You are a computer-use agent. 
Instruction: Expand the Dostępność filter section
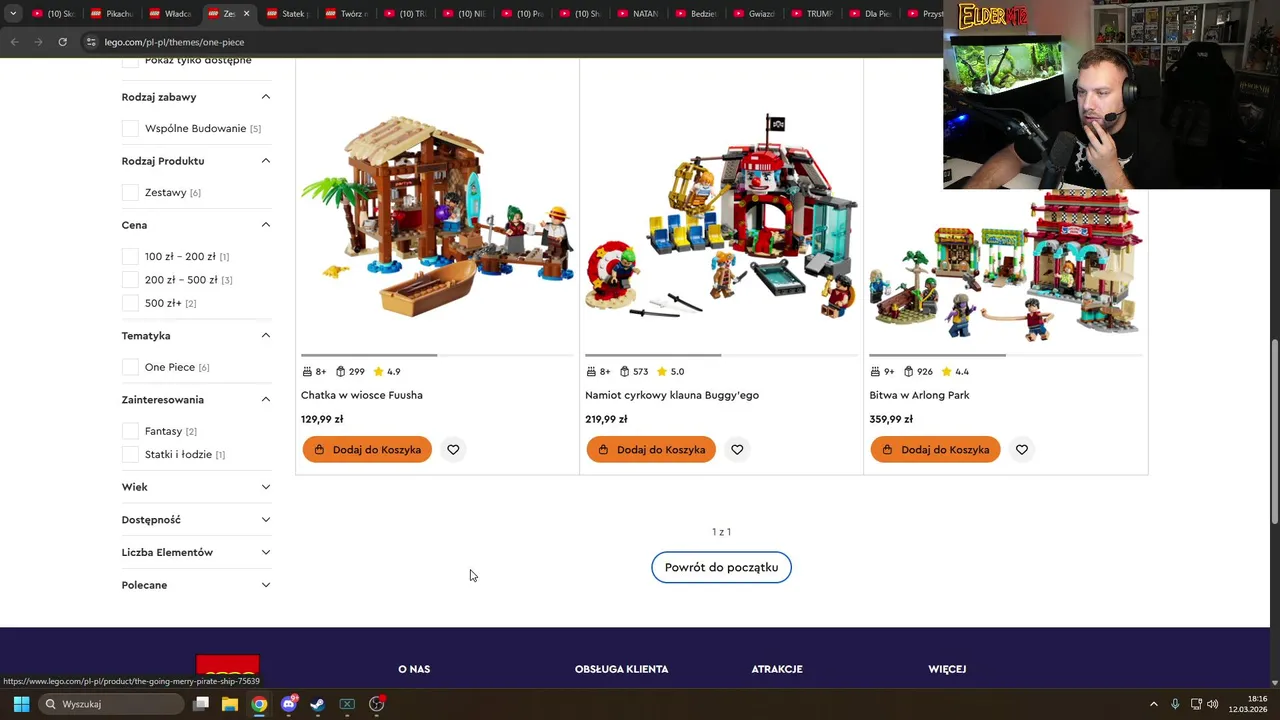[x=196, y=520]
